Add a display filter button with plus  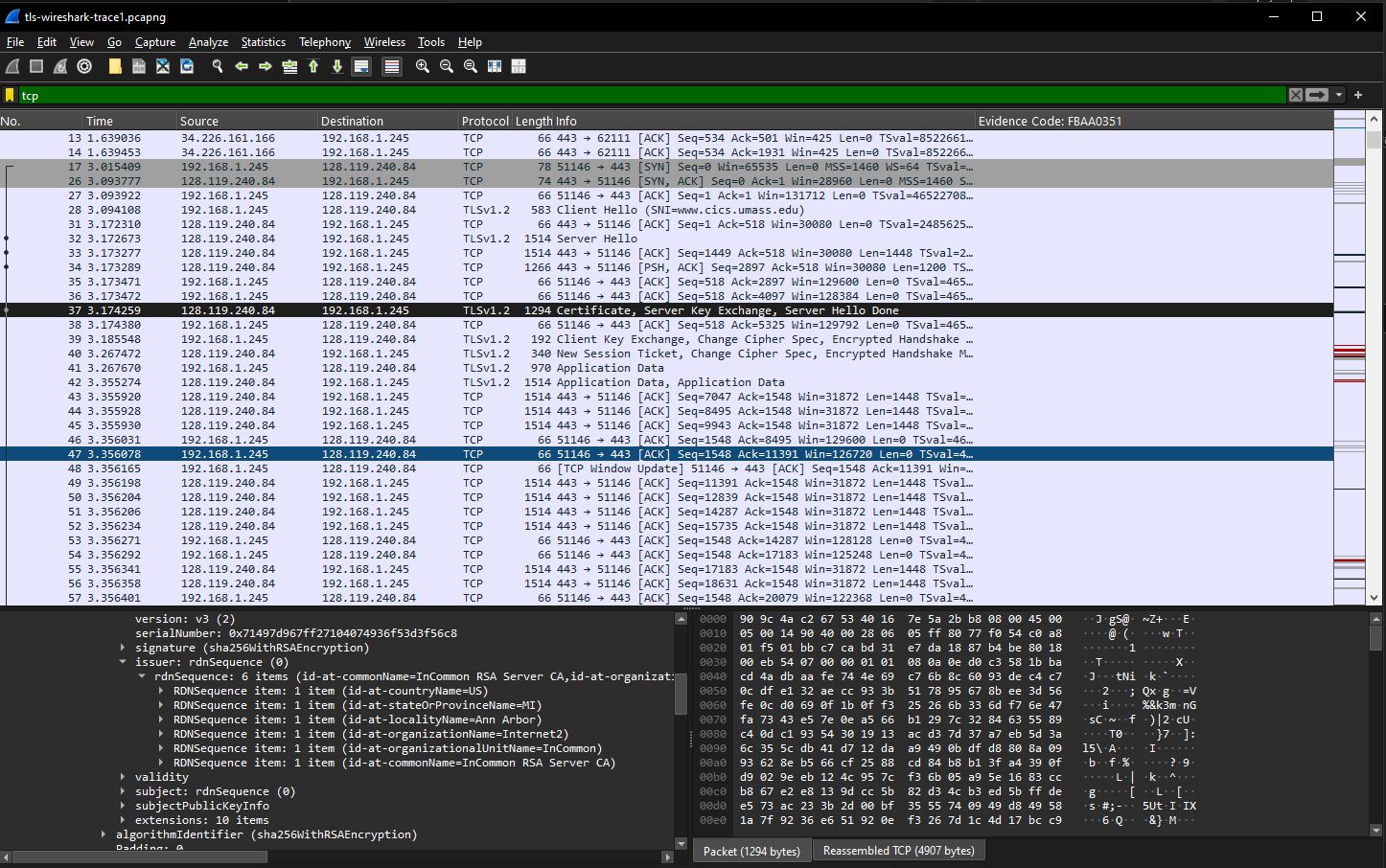(x=1358, y=95)
